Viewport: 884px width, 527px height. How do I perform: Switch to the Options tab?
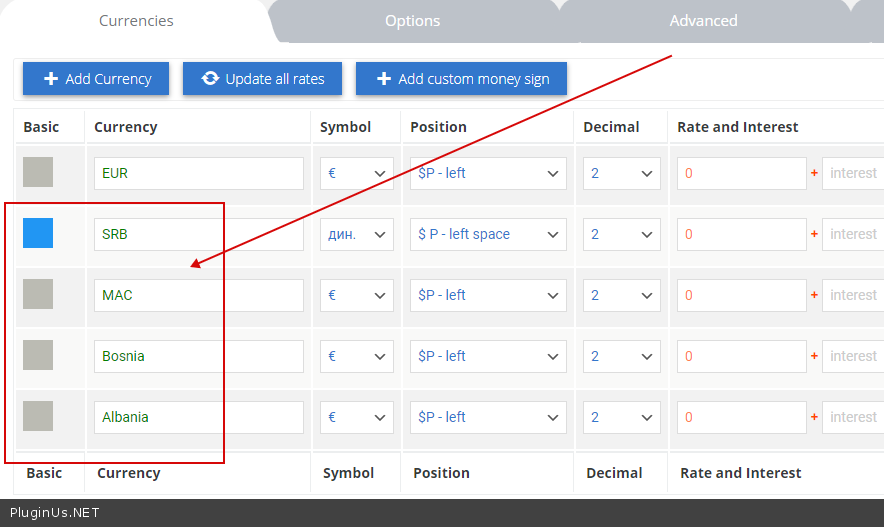click(412, 21)
